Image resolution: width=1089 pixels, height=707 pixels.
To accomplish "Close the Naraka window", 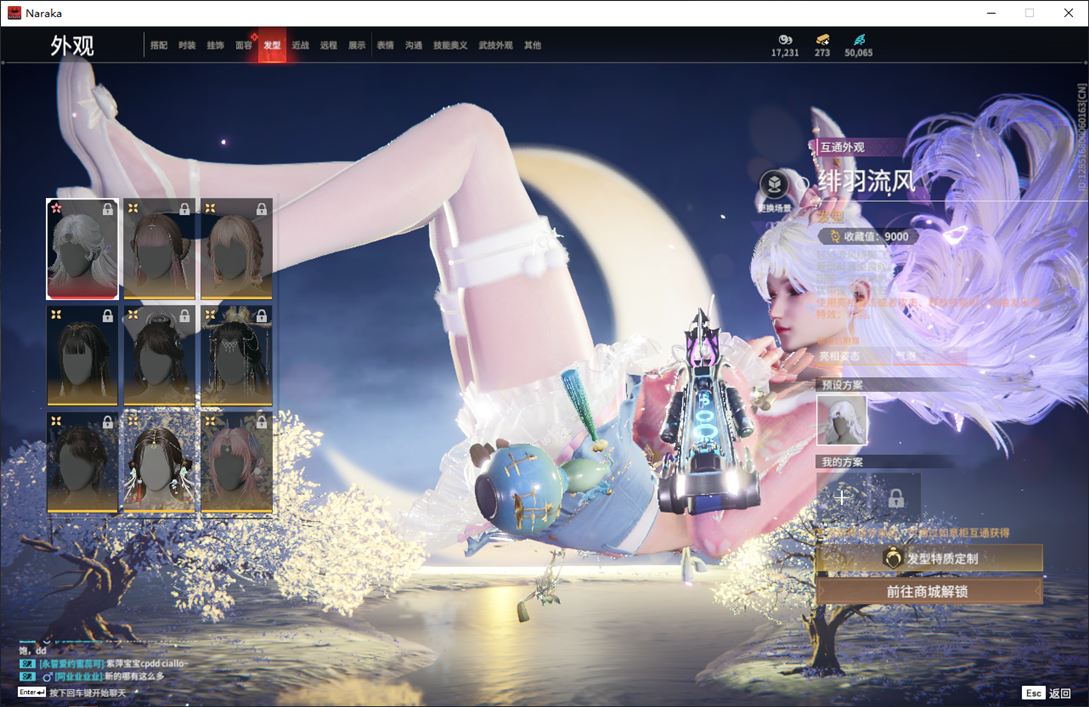I will click(1068, 13).
